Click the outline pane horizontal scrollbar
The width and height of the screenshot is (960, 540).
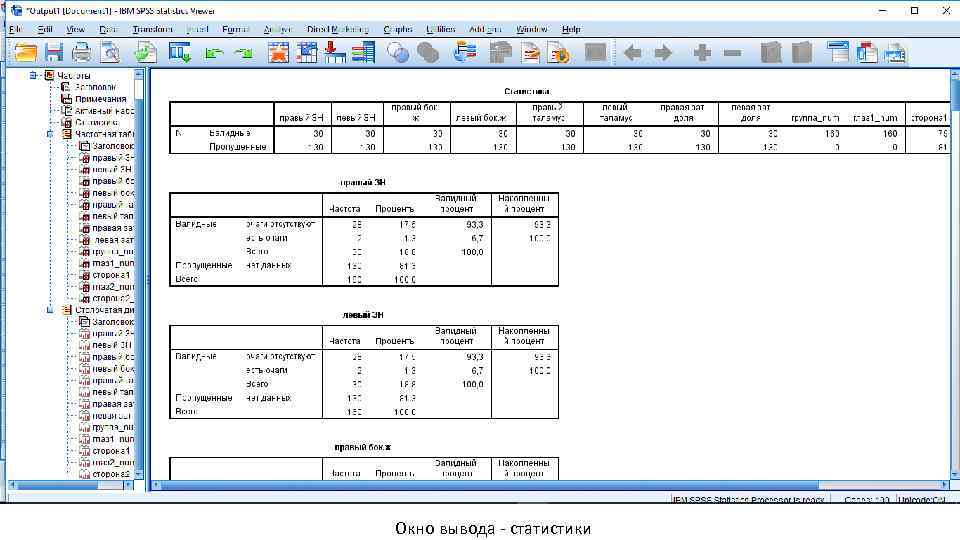[x=70, y=485]
